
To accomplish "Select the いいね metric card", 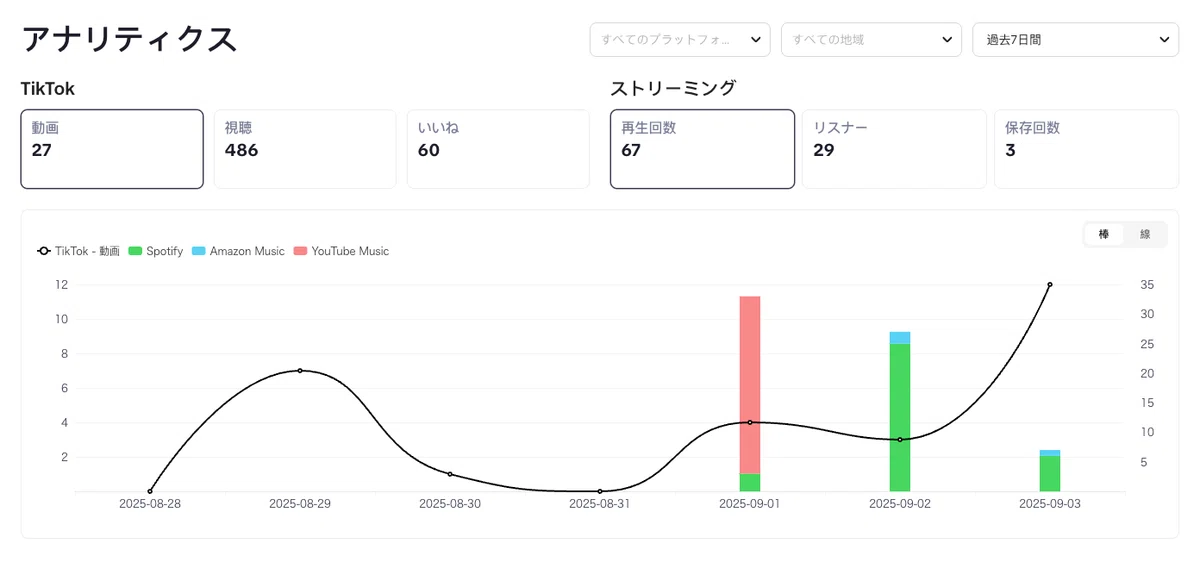I will [498, 149].
